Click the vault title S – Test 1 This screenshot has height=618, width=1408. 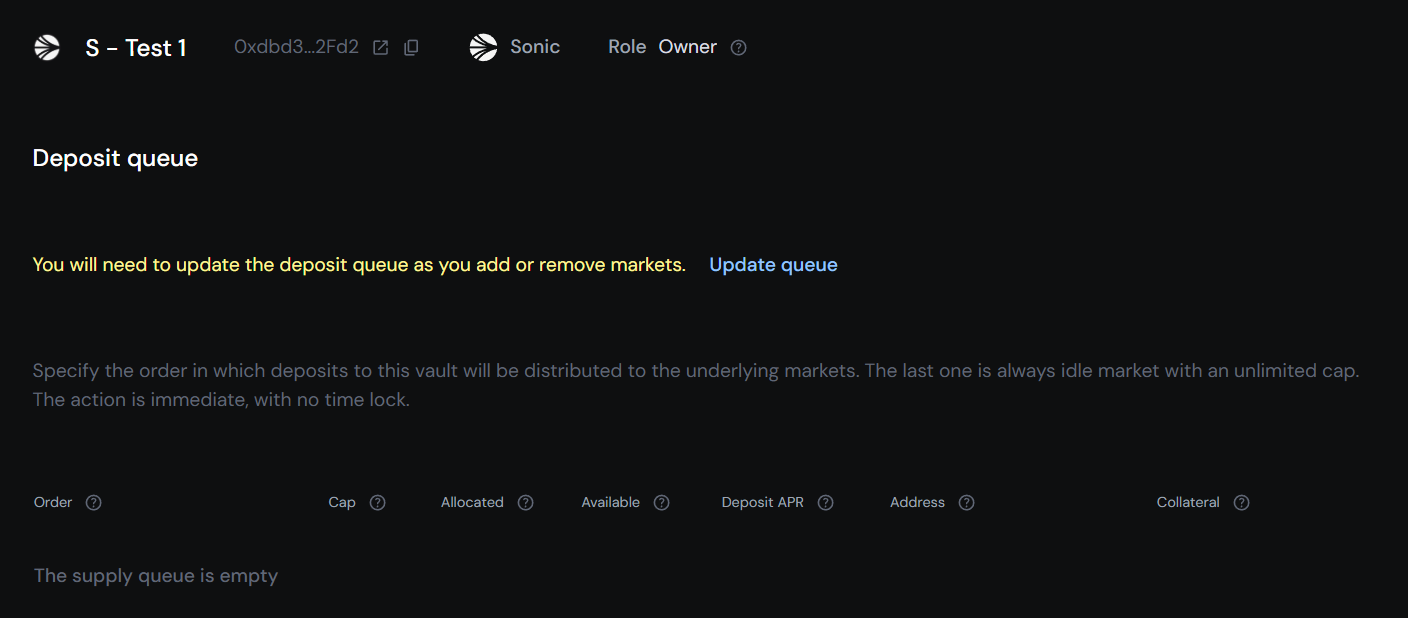pos(136,47)
